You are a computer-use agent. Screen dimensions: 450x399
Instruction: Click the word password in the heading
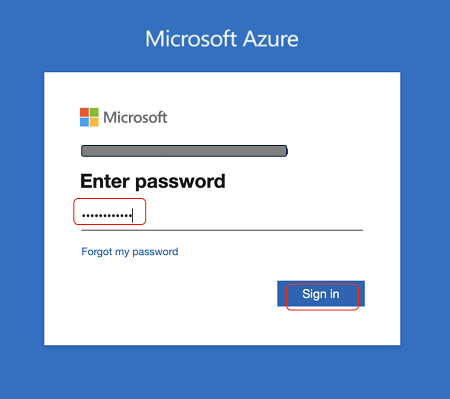[x=180, y=183]
